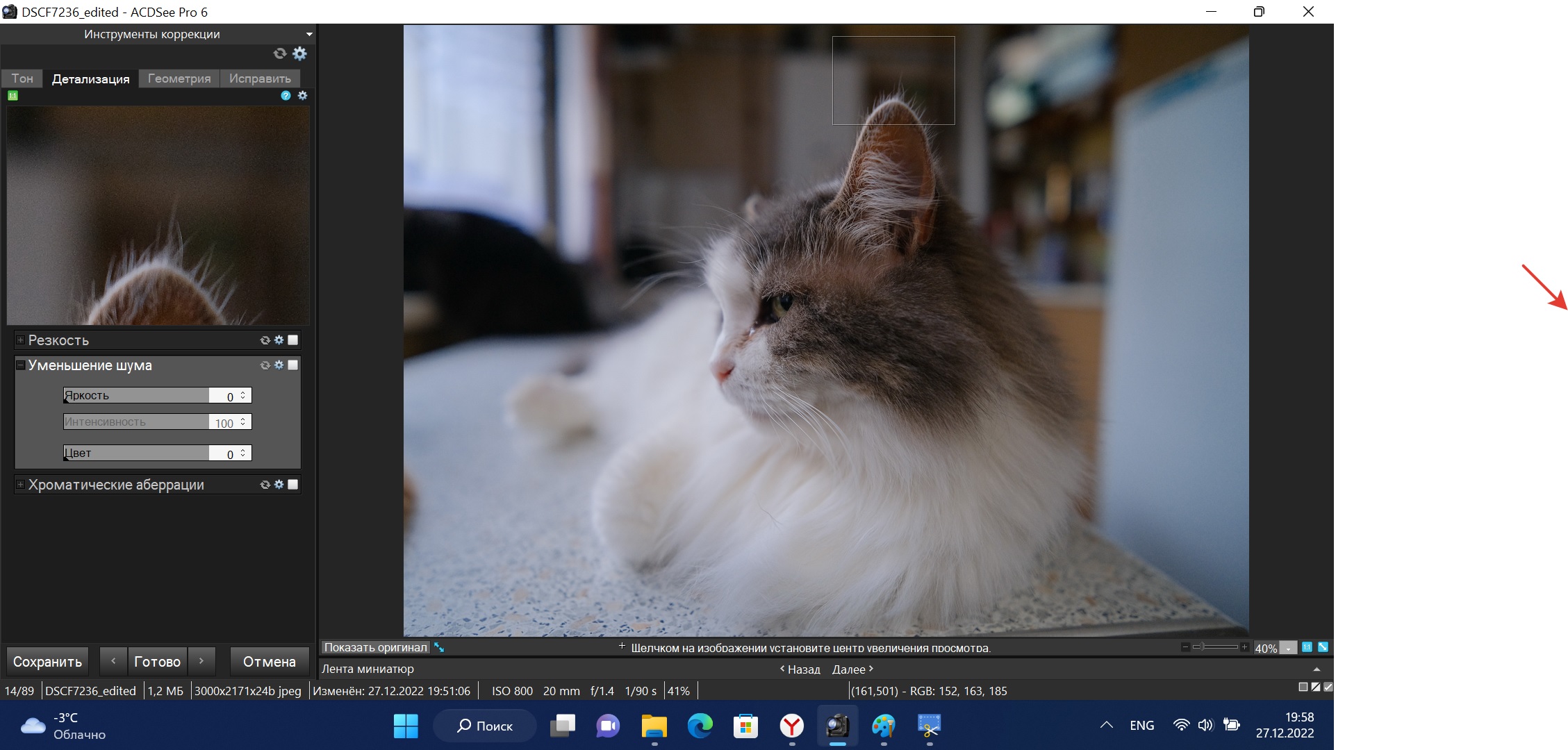
Task: Open Уменьшение шума gear options
Action: tap(279, 365)
